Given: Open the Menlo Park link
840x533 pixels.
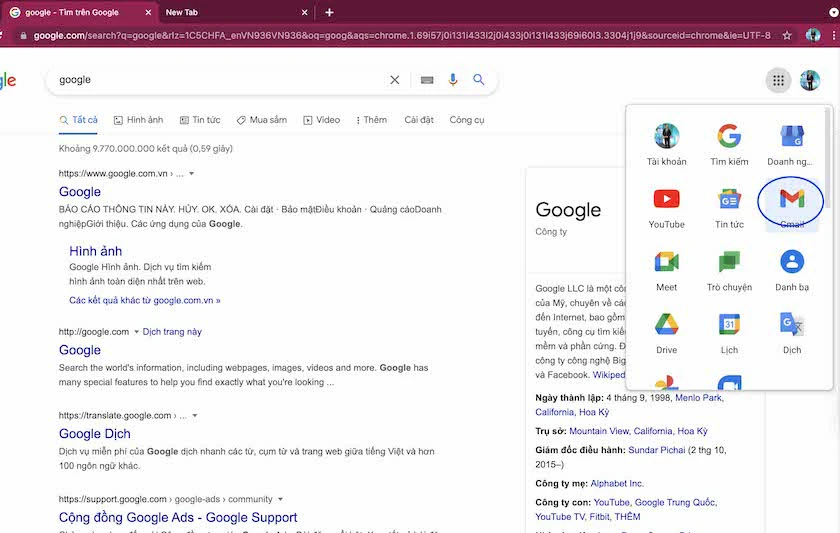Looking at the screenshot, I should [699, 397].
